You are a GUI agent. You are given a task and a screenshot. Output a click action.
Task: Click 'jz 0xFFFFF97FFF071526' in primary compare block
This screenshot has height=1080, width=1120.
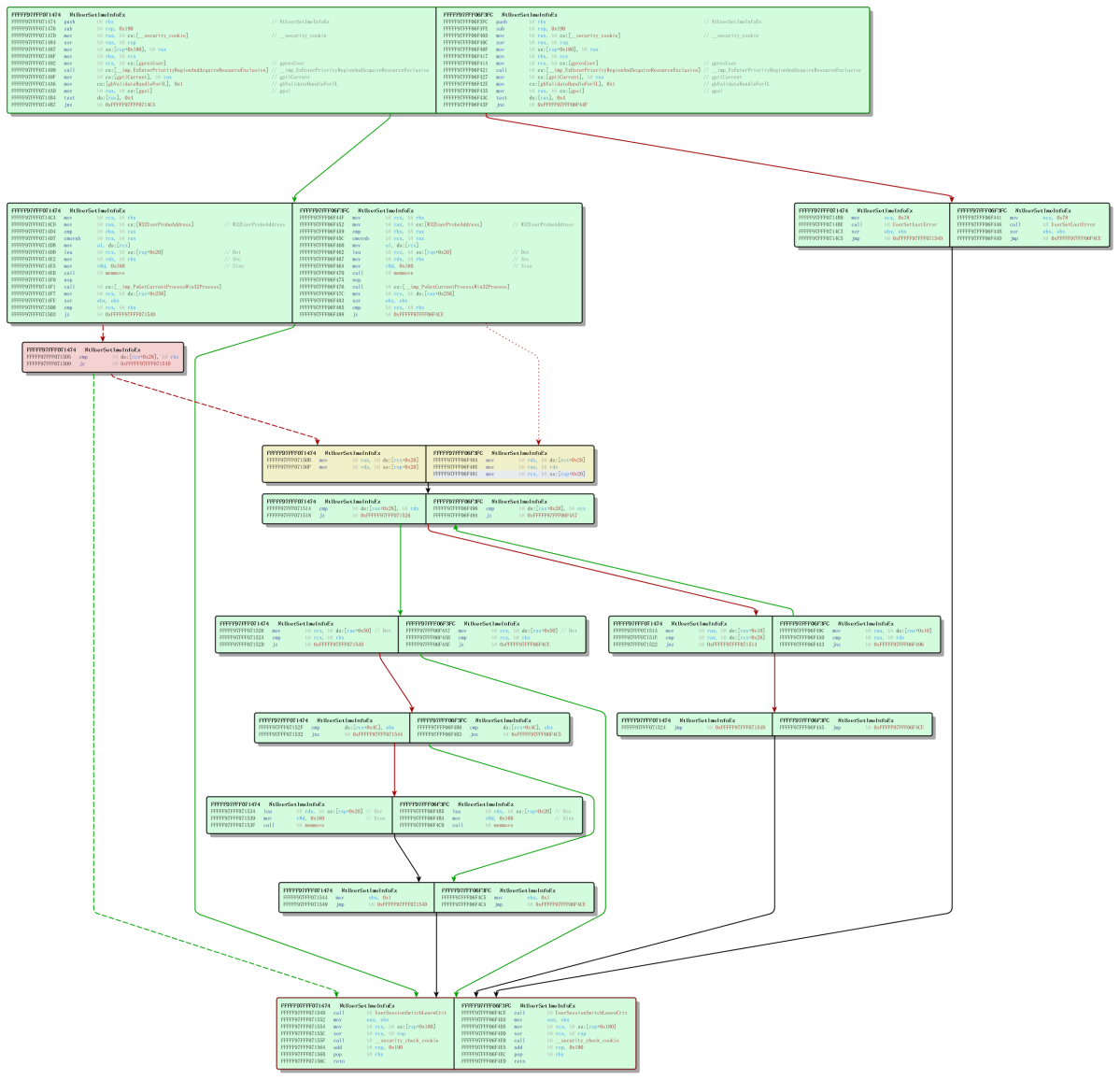(x=338, y=516)
